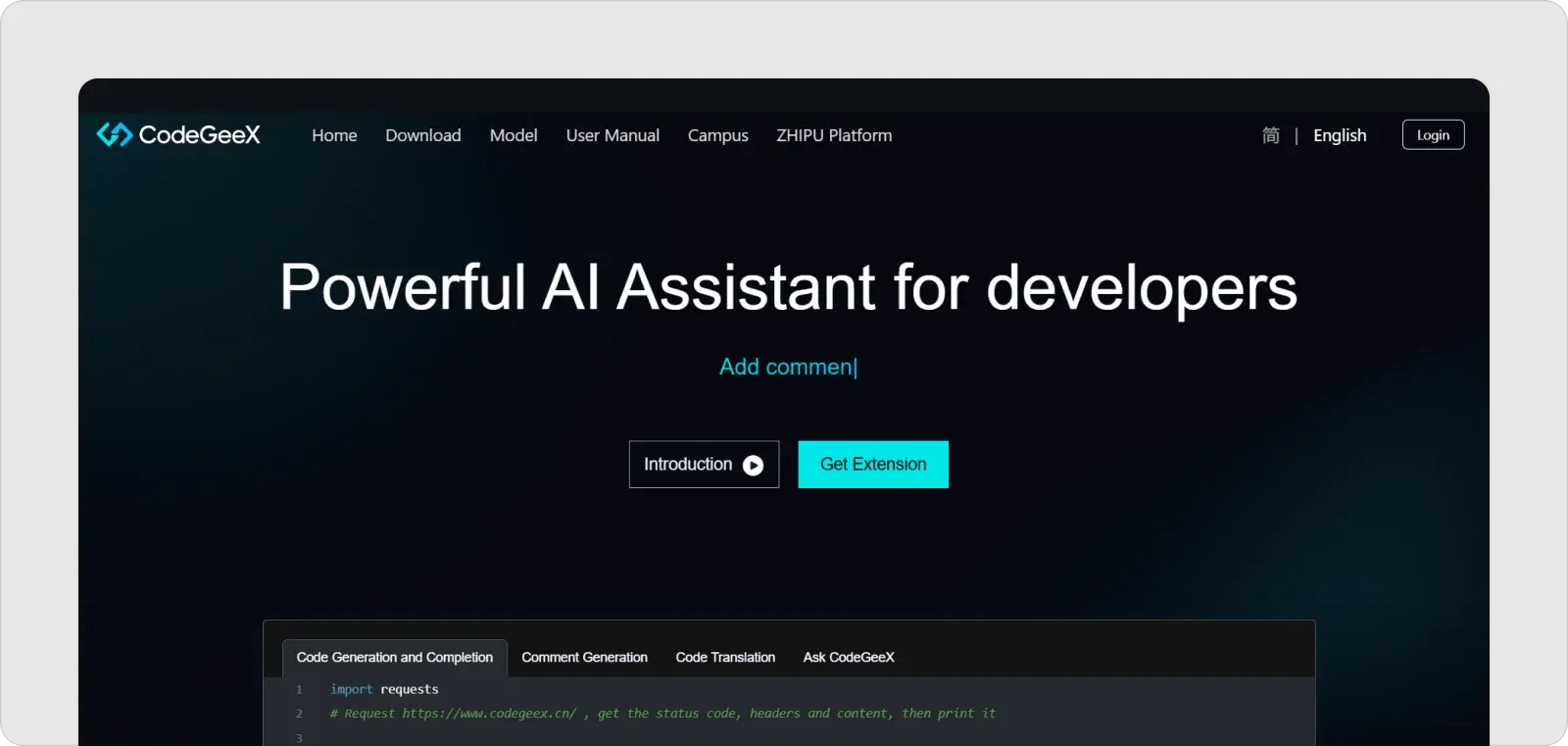Select Code Generation and Completion tab

[x=395, y=658]
